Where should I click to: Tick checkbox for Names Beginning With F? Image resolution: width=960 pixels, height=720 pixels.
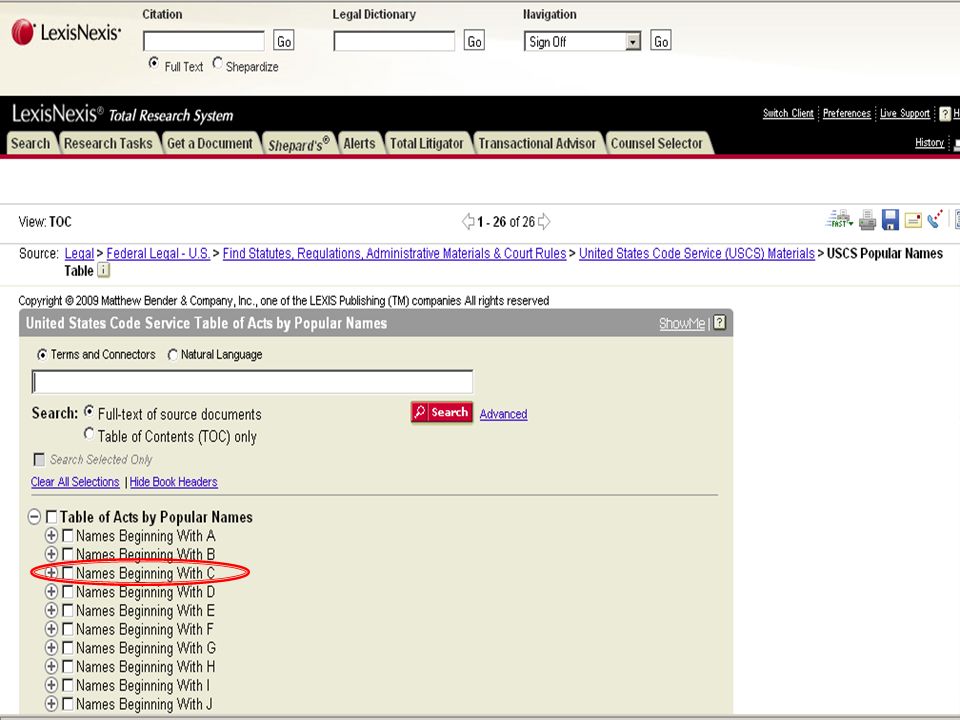coord(68,629)
